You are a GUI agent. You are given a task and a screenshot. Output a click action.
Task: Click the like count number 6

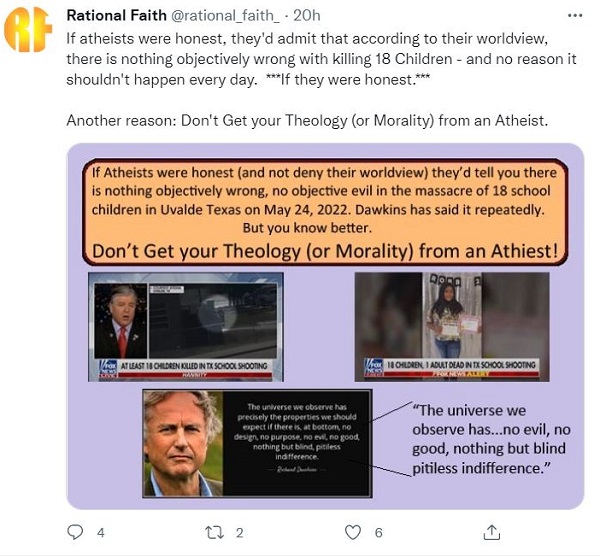[x=378, y=533]
